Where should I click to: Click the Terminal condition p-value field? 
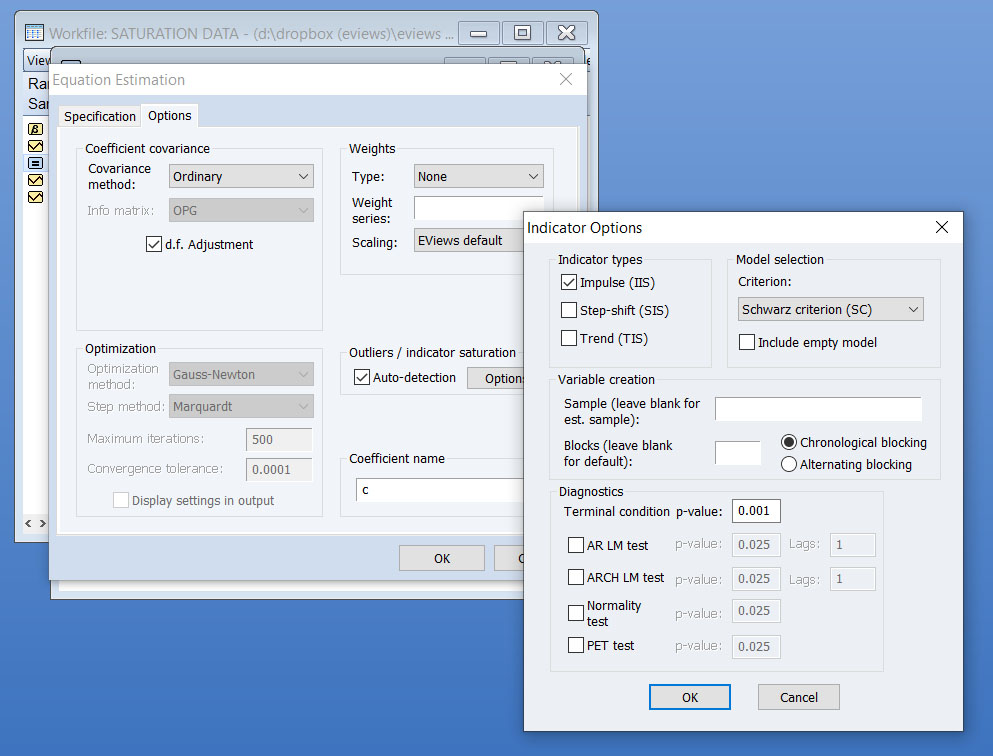coord(755,512)
